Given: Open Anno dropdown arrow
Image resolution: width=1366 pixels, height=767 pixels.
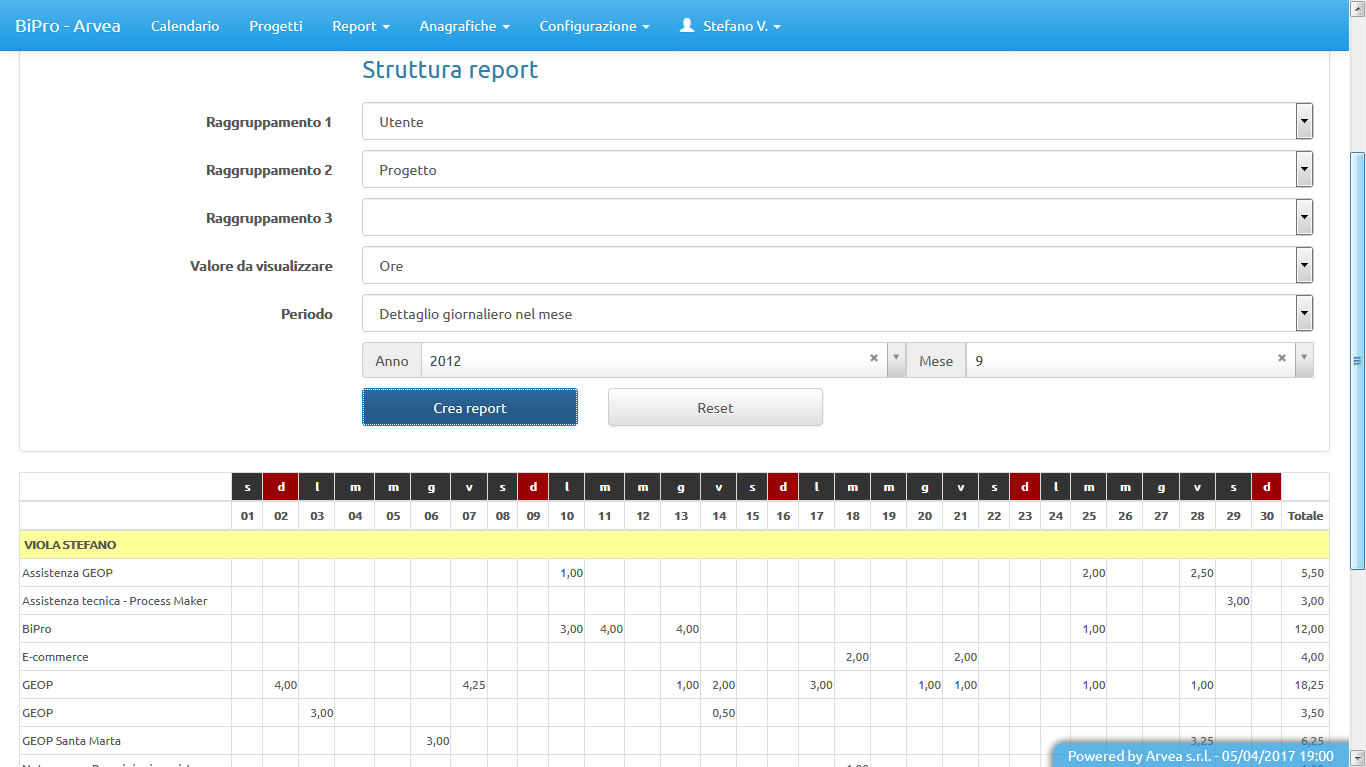Looking at the screenshot, I should point(896,359).
